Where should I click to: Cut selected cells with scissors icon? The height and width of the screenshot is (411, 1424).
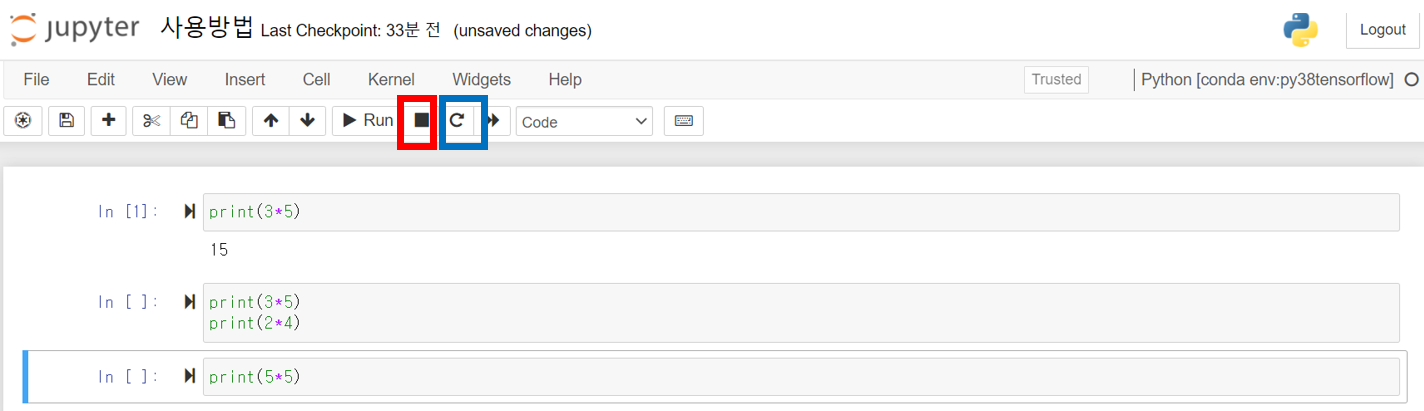[151, 121]
